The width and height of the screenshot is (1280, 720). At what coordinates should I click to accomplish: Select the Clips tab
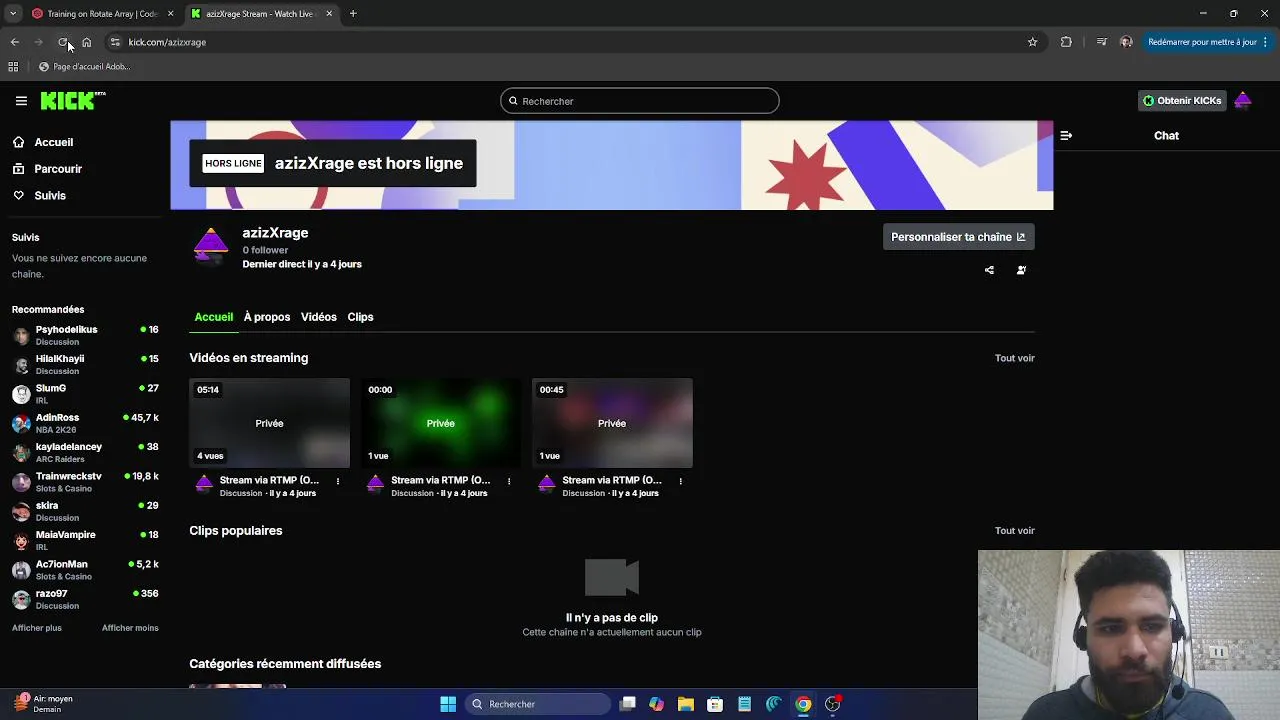coord(360,317)
